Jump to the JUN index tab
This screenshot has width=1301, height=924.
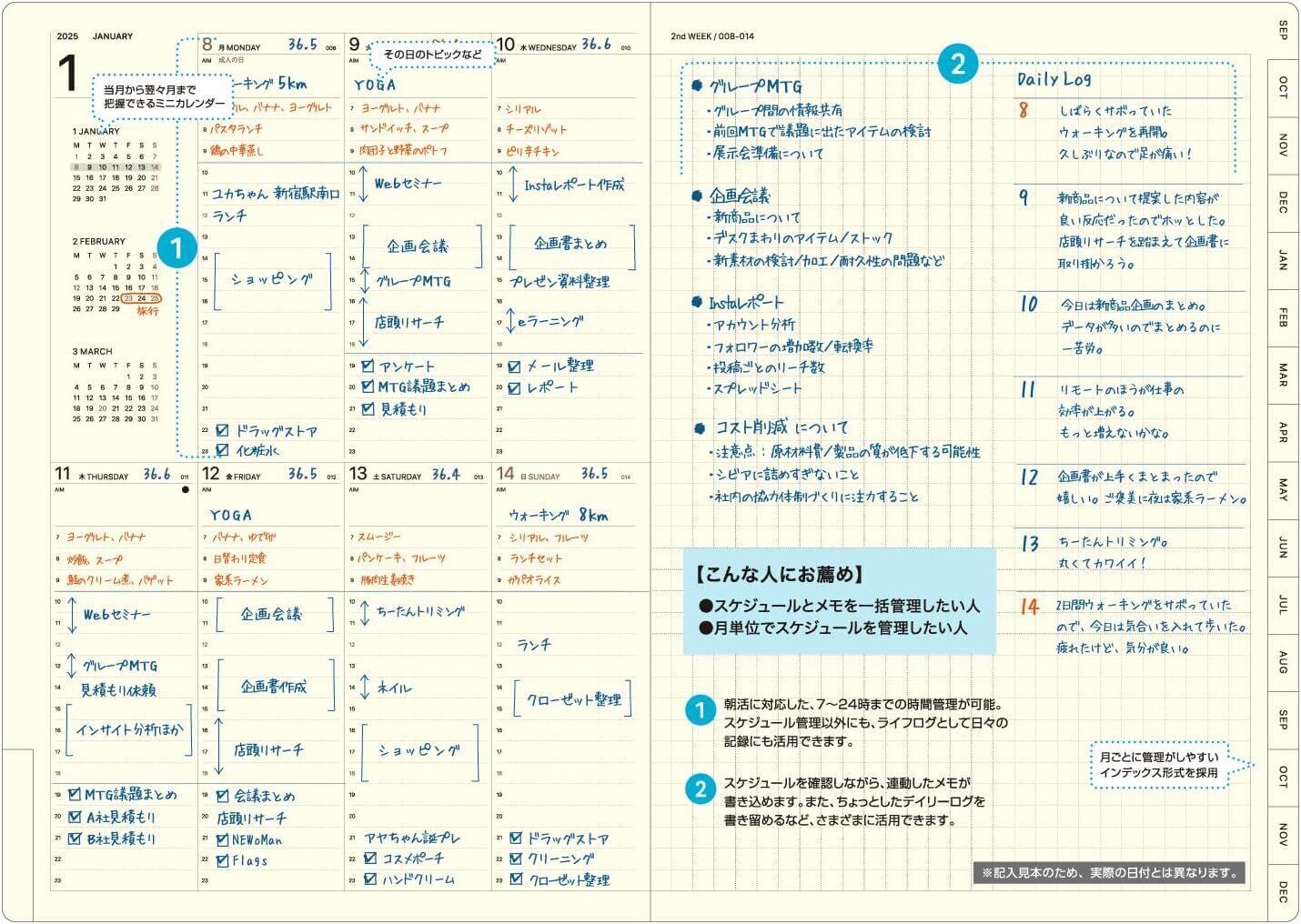[1284, 547]
